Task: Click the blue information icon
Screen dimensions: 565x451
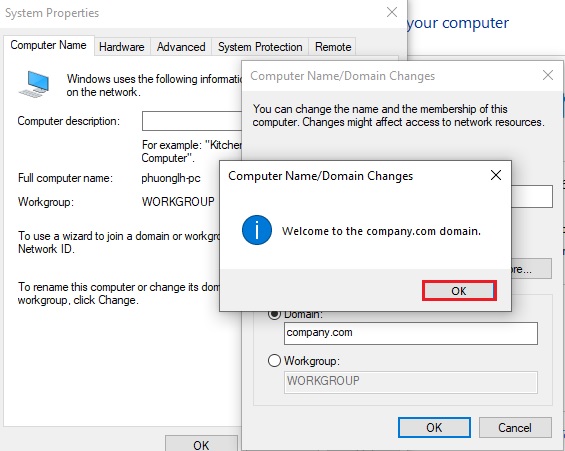Action: (257, 230)
